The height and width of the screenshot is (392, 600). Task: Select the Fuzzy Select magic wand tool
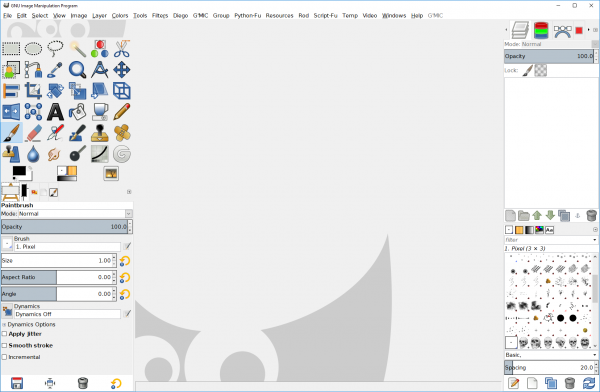point(77,49)
